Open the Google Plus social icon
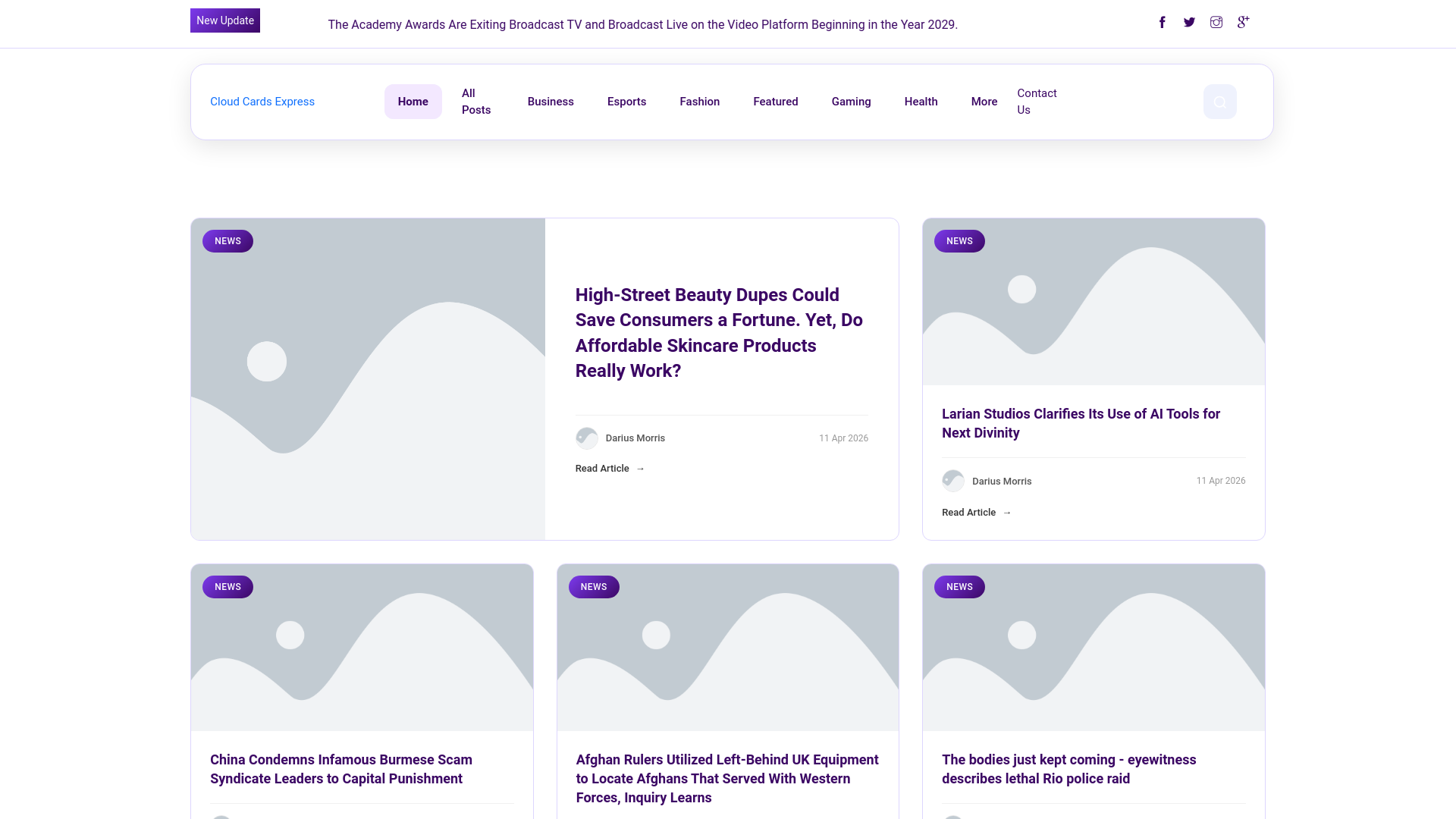1456x819 pixels. [1243, 22]
